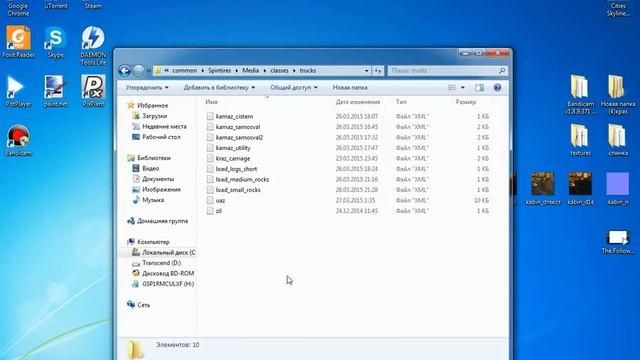Sort by Тип column header
The width and height of the screenshot is (640, 360).
coord(401,102)
